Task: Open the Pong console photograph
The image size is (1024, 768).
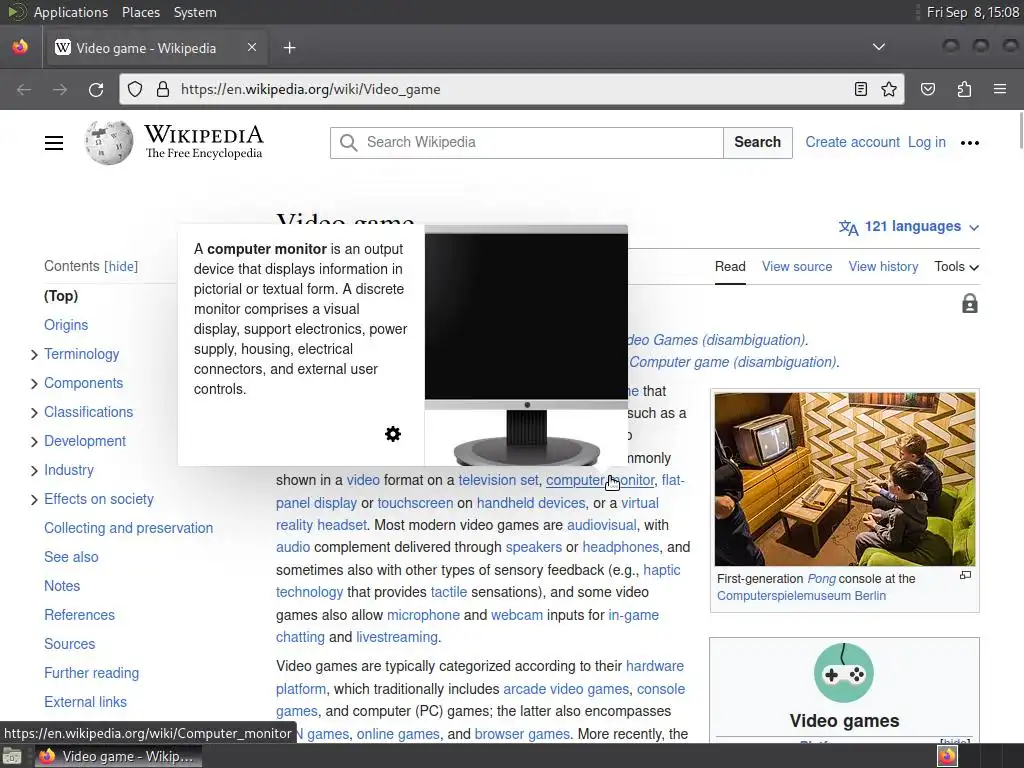Action: tap(844, 479)
